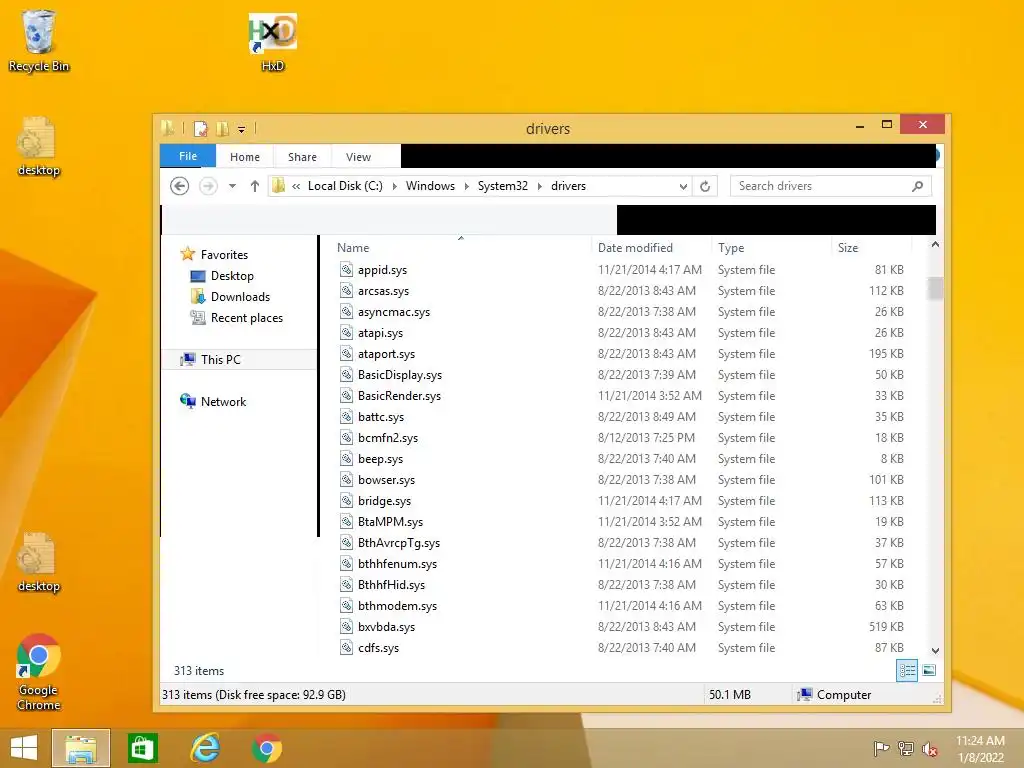This screenshot has width=1024, height=768.
Task: Click the New folder quick access icon
Action: 223,129
